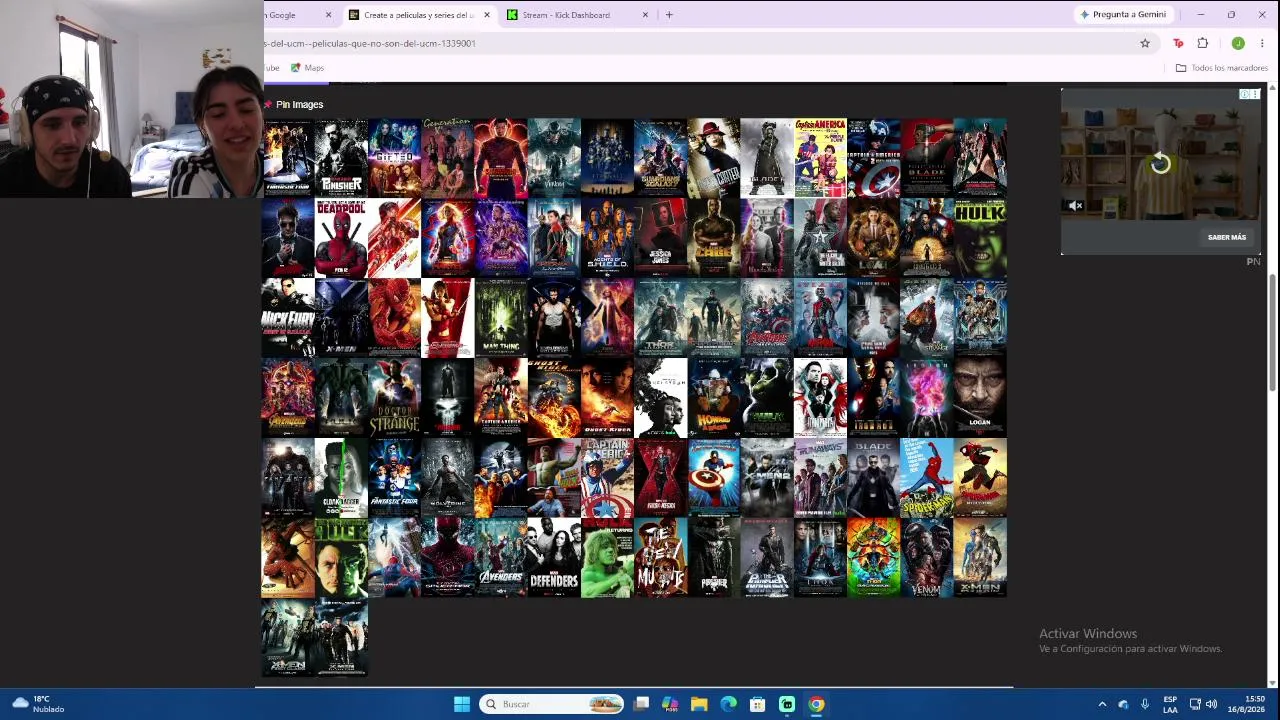1280x720 pixels.
Task: Unmute the advertisement video
Action: pyautogui.click(x=1075, y=206)
